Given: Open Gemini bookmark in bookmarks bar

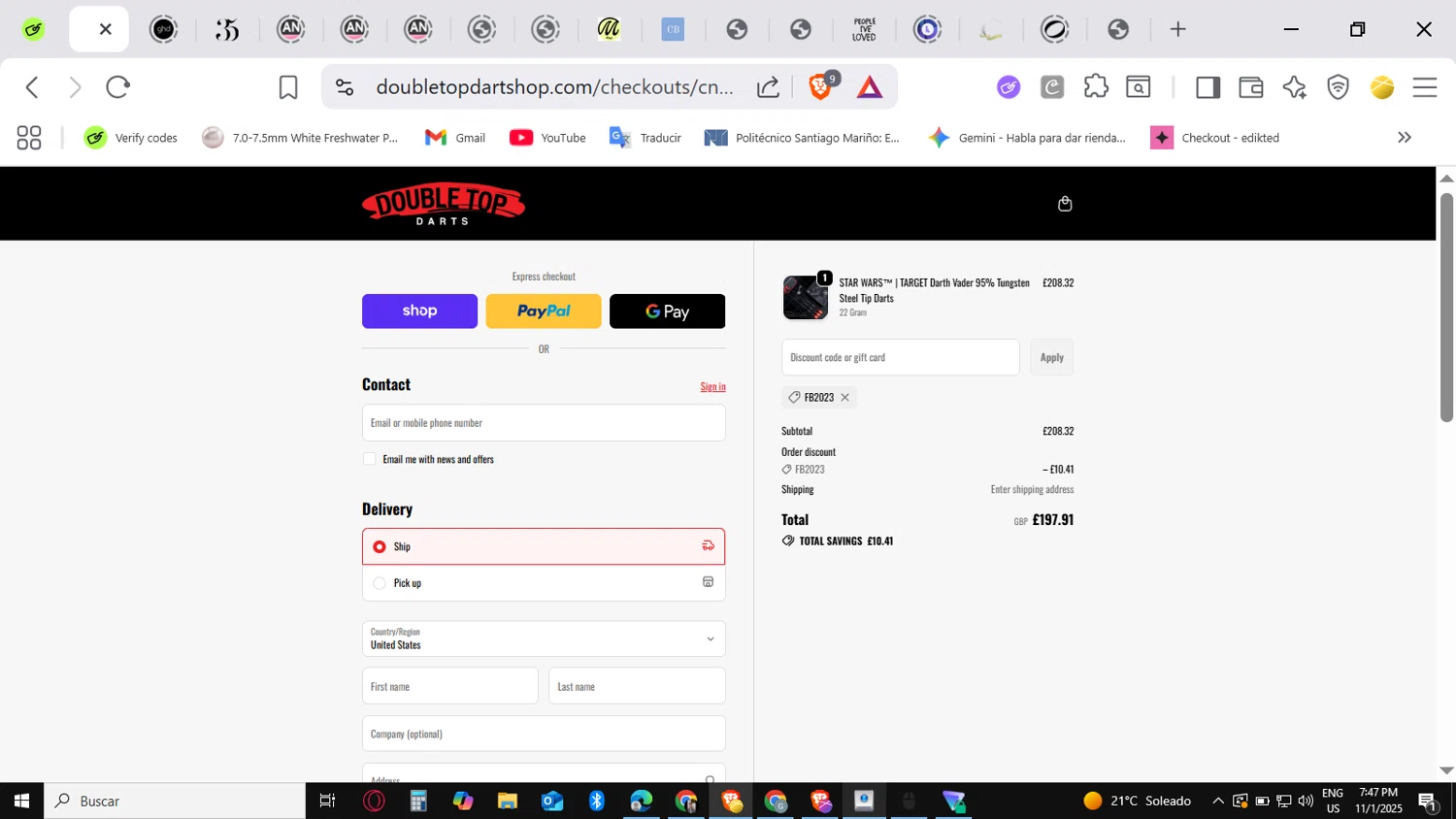Looking at the screenshot, I should [x=1027, y=138].
